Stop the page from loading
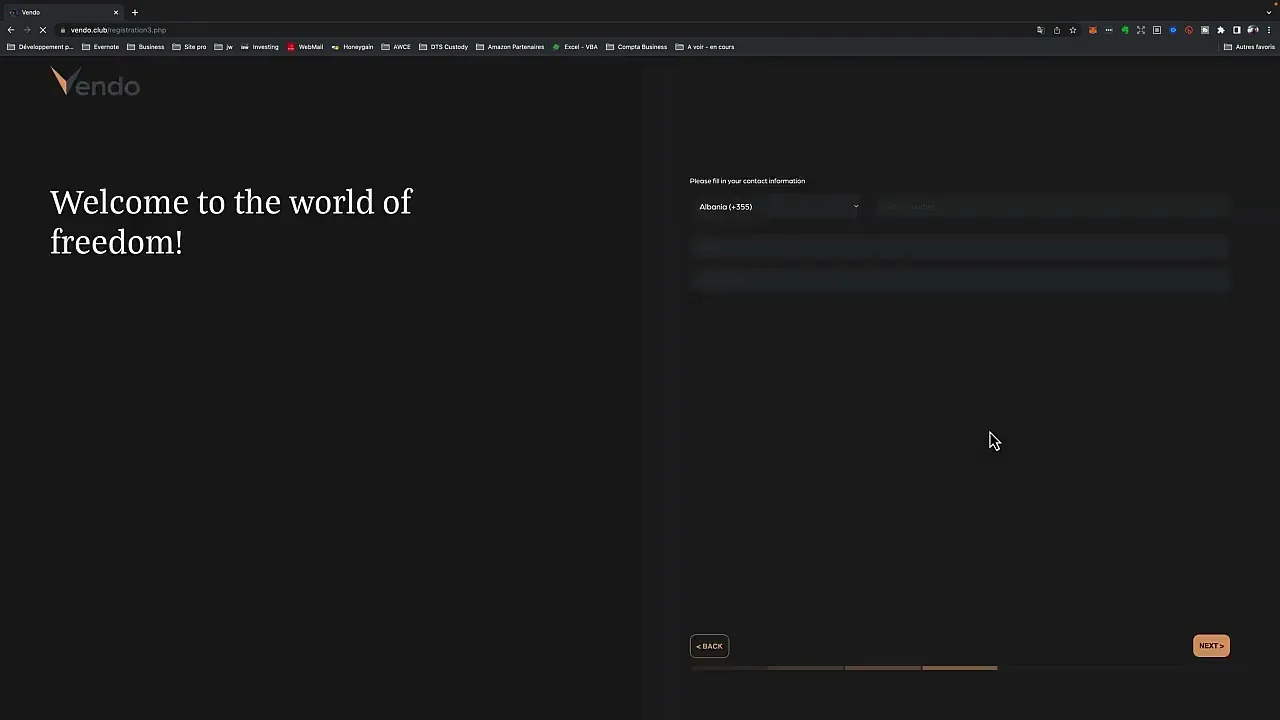 pos(43,30)
